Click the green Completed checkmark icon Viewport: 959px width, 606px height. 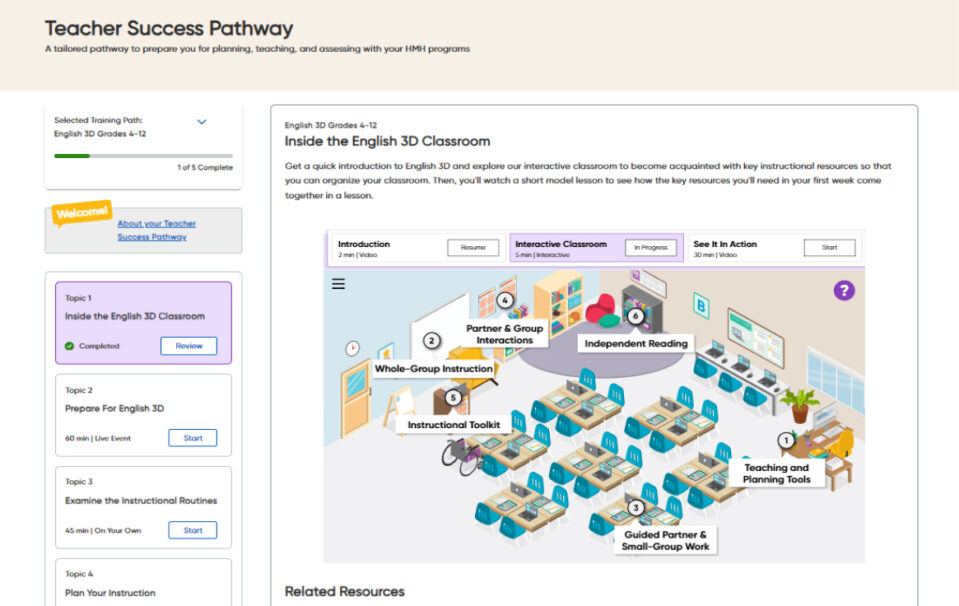(70, 346)
